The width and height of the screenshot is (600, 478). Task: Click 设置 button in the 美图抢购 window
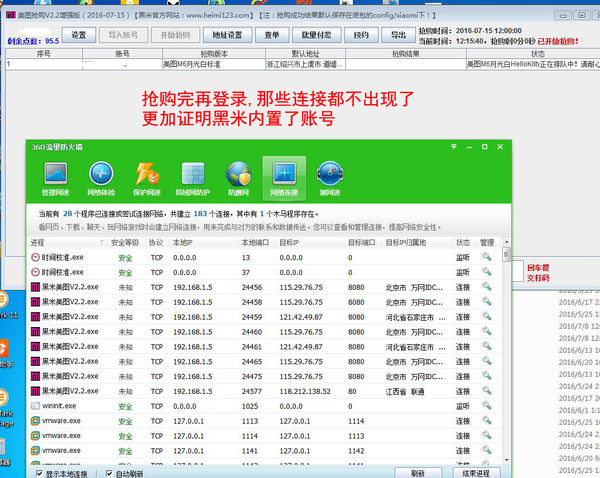point(78,35)
